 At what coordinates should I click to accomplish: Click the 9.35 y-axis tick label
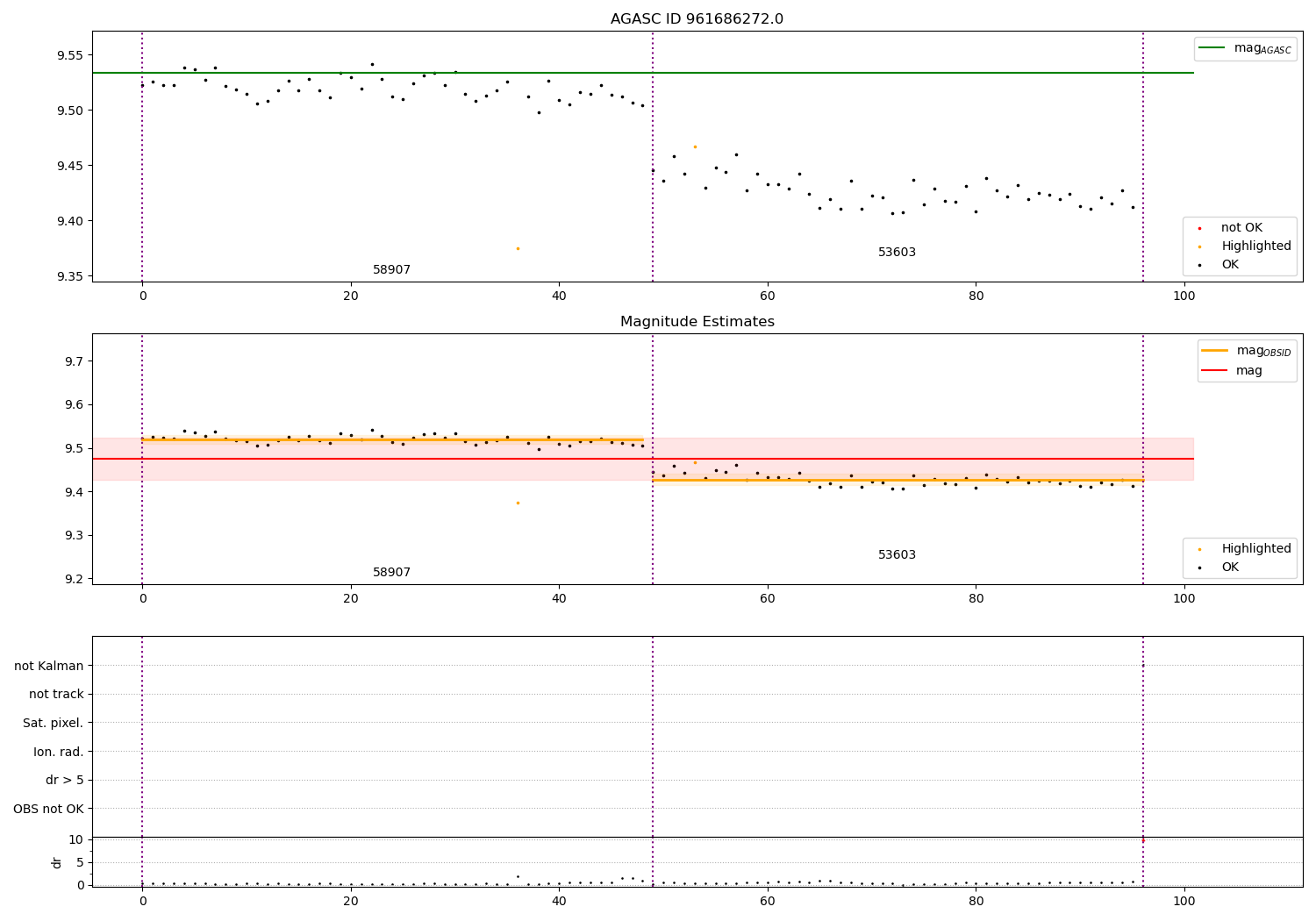[69, 276]
